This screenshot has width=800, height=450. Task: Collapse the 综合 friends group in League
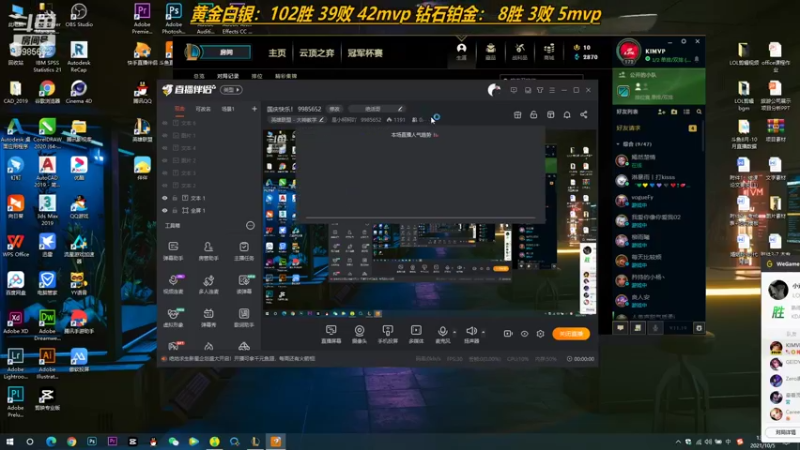(x=618, y=144)
